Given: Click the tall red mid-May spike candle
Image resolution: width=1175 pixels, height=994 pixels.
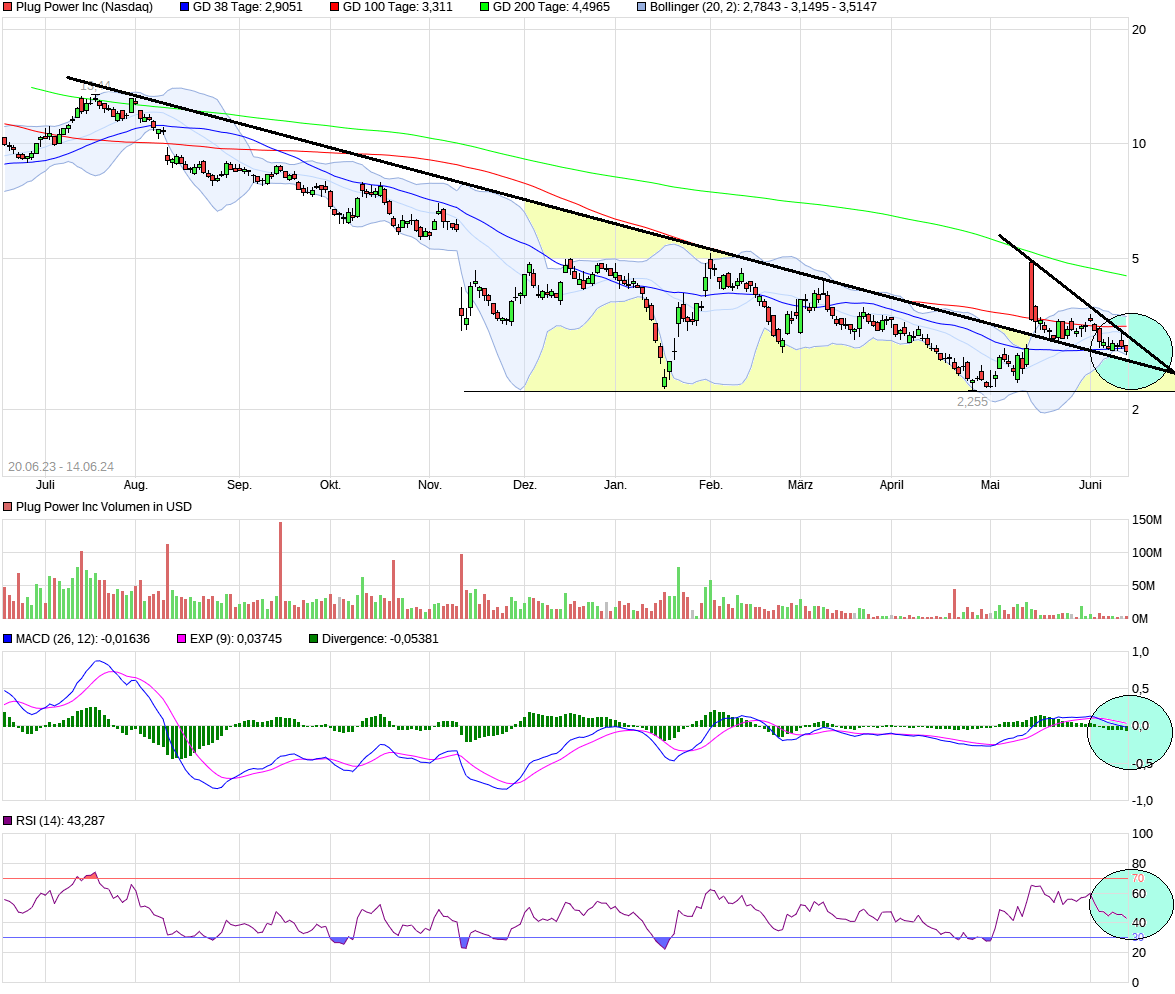Looking at the screenshot, I should point(1032,292).
